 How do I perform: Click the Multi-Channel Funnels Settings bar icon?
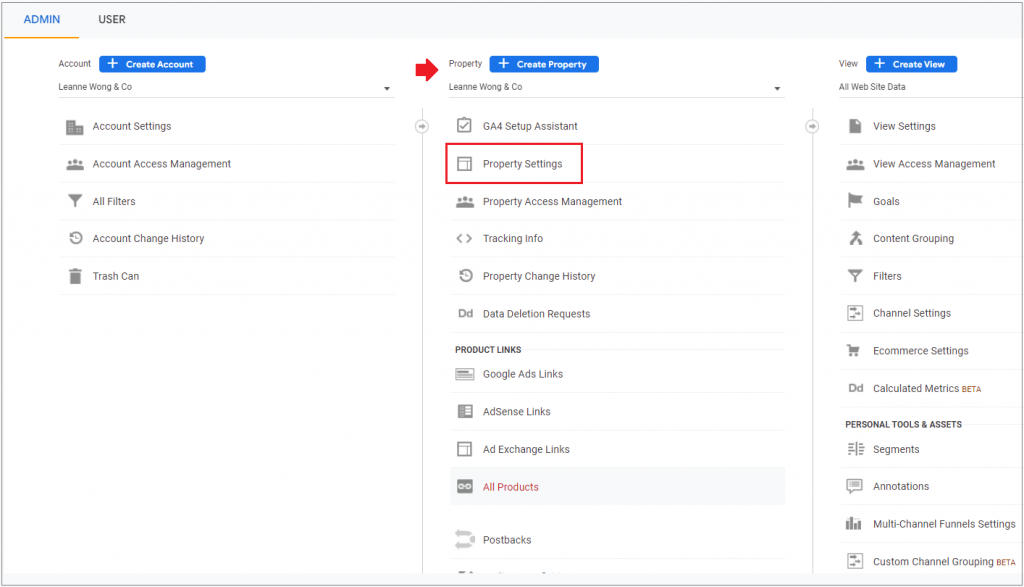tap(854, 524)
